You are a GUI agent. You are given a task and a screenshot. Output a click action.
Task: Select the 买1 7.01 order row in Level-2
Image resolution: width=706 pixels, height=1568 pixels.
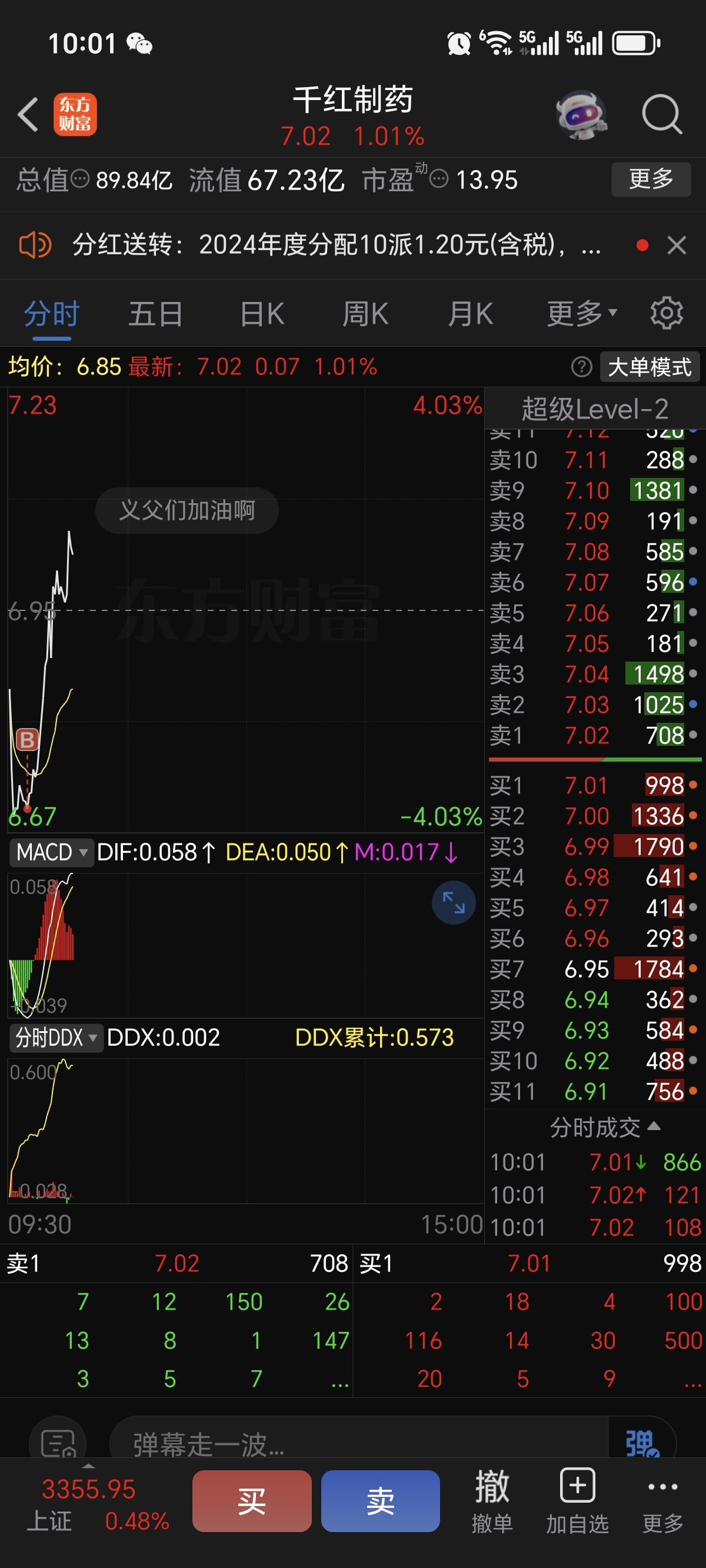pos(595,785)
